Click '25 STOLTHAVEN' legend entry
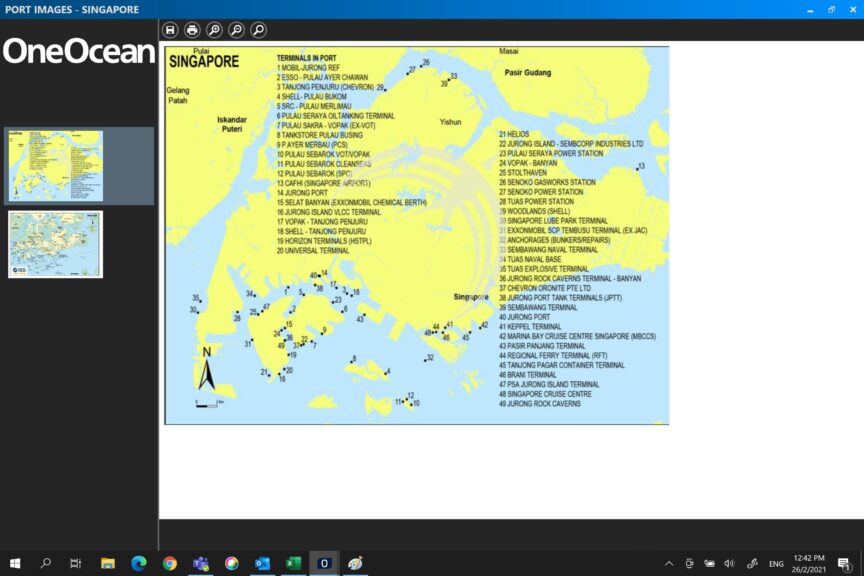The height and width of the screenshot is (576, 864). click(x=523, y=173)
